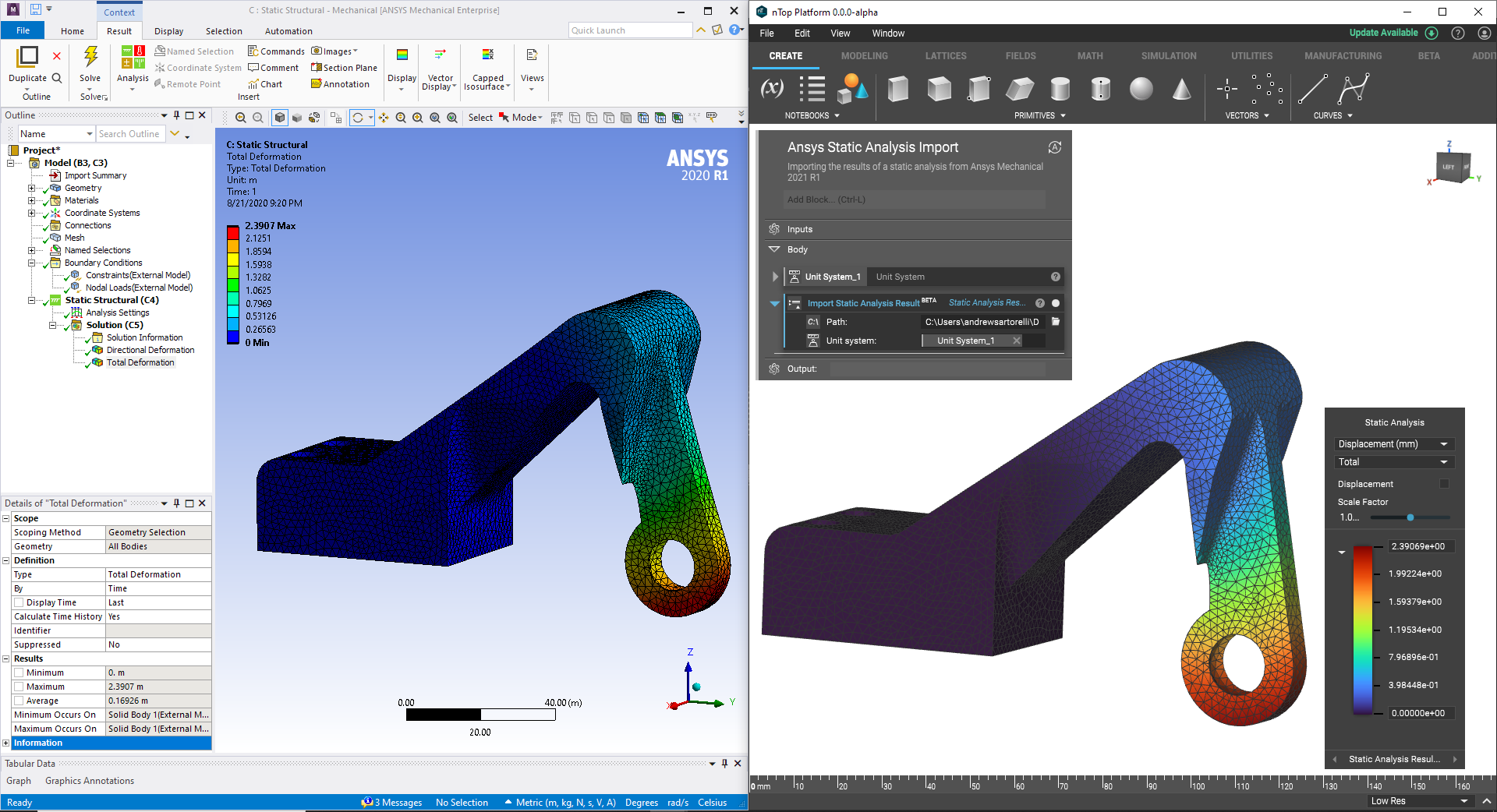1497x812 pixels.
Task: Select the nTop cylinder primitive icon
Action: [x=1060, y=89]
